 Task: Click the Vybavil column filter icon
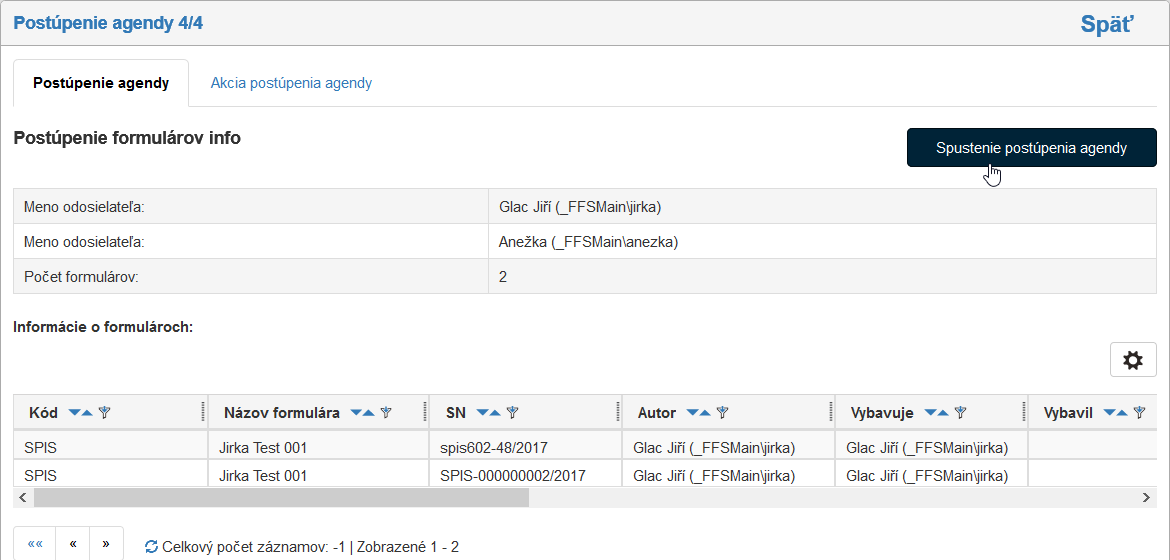[x=1138, y=413]
